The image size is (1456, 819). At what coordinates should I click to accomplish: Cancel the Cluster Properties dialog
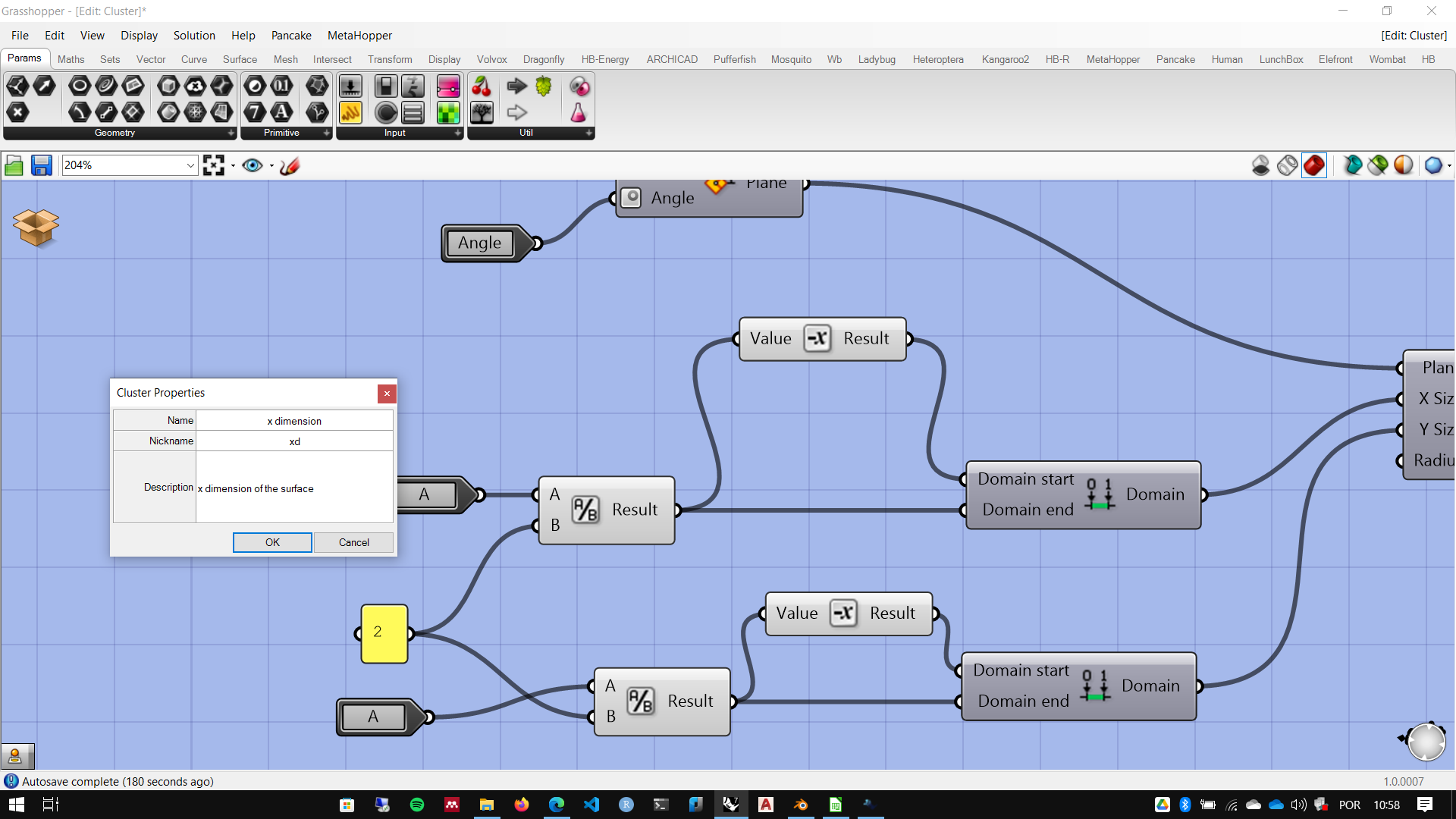tap(353, 542)
